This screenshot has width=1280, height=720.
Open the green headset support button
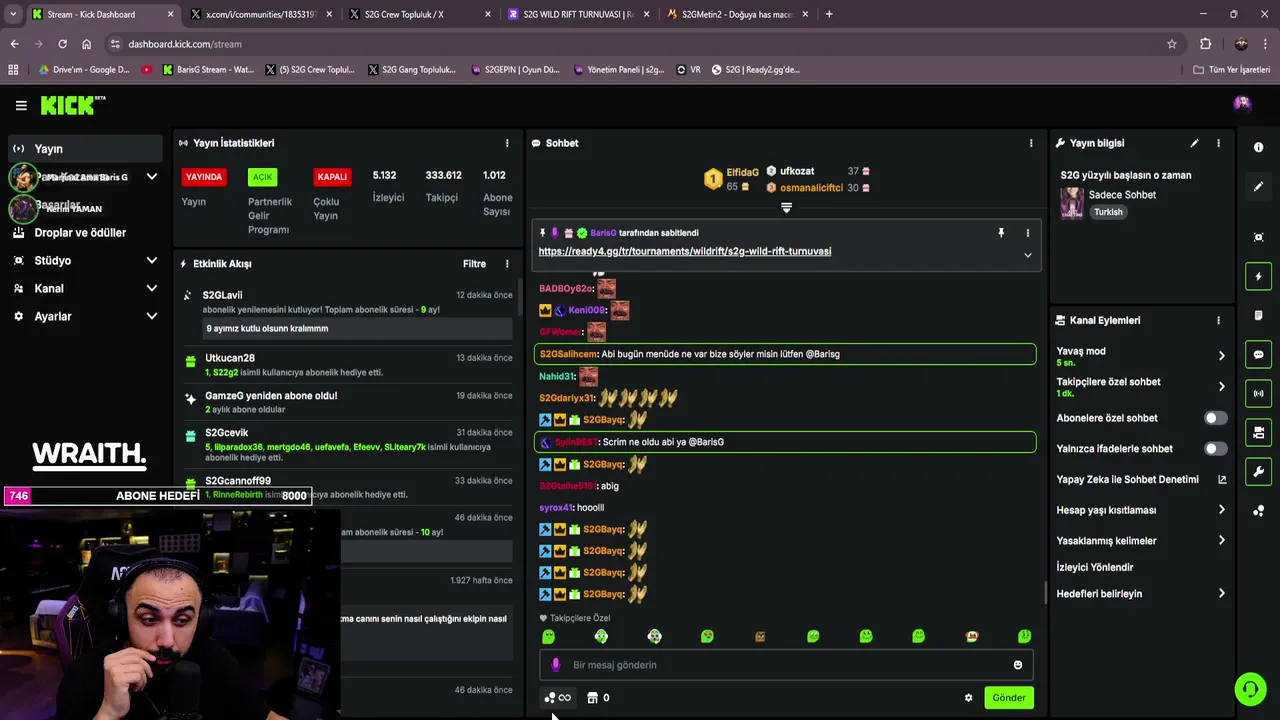pyautogui.click(x=1250, y=689)
